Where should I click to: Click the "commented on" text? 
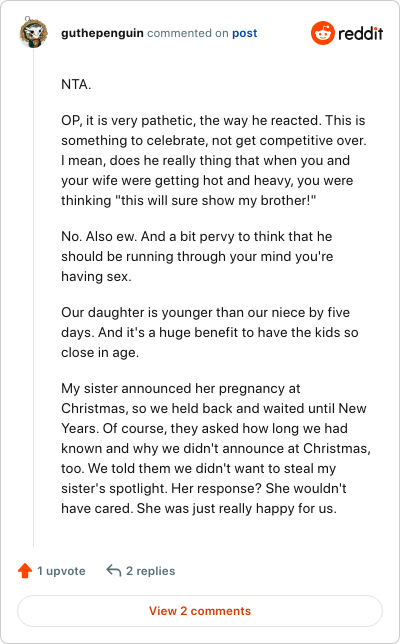pos(188,33)
